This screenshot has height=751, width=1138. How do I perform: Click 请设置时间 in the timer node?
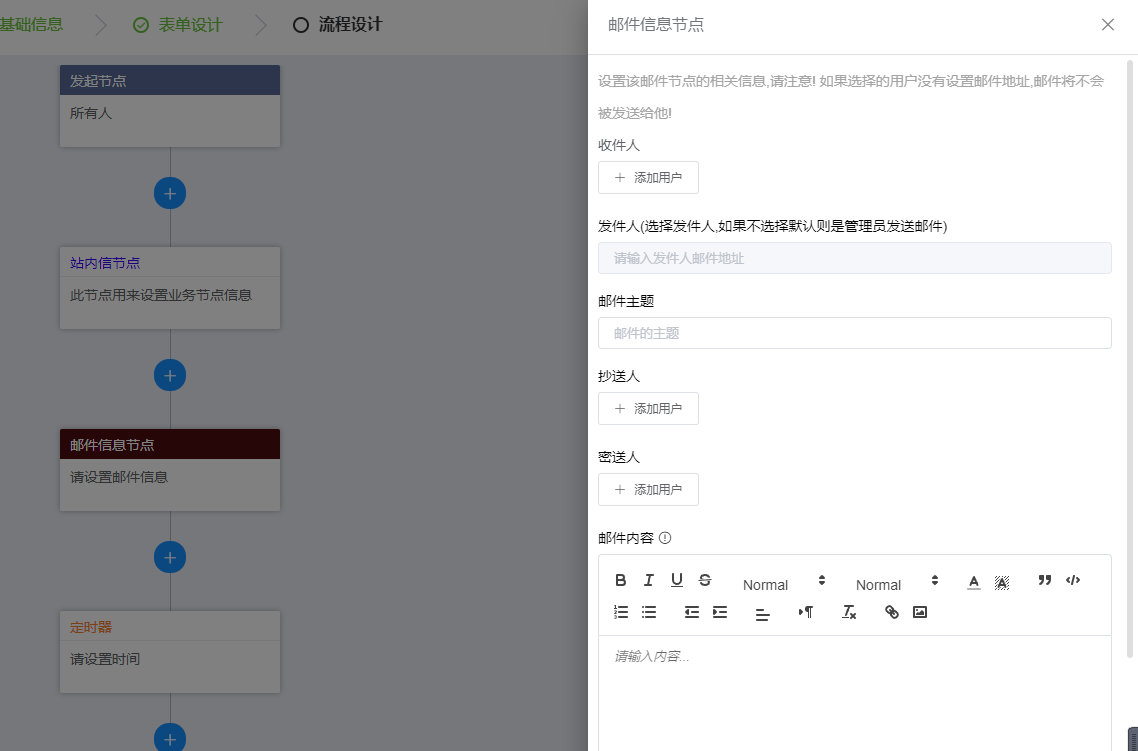tap(105, 660)
